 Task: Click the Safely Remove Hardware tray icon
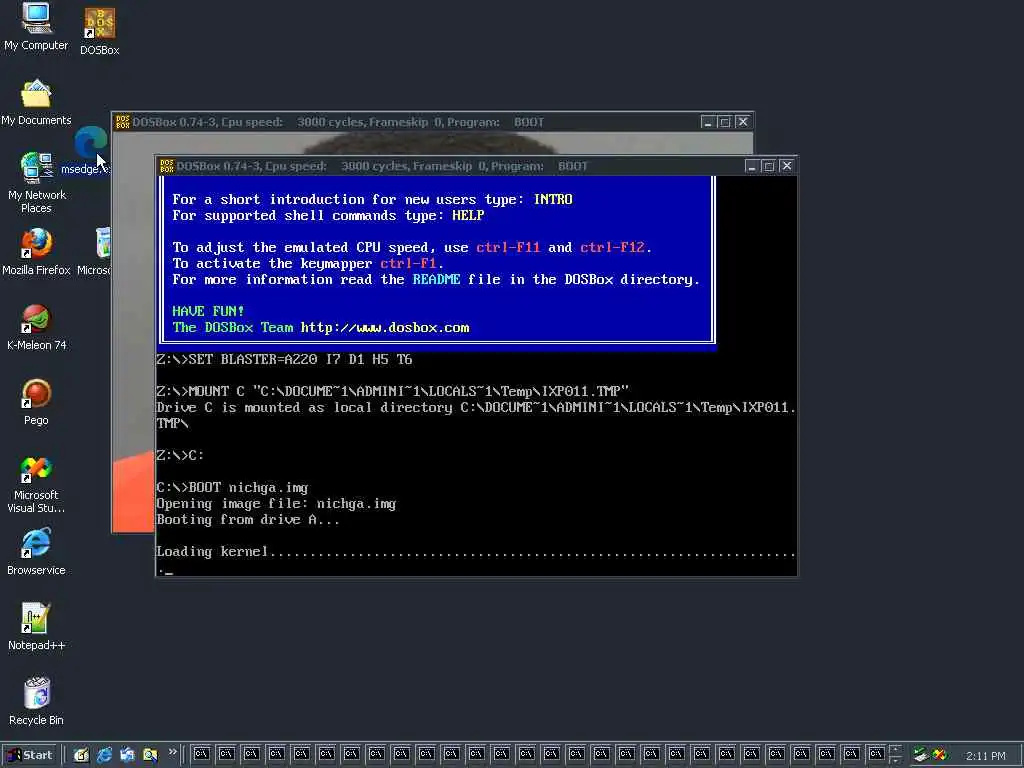click(x=920, y=755)
